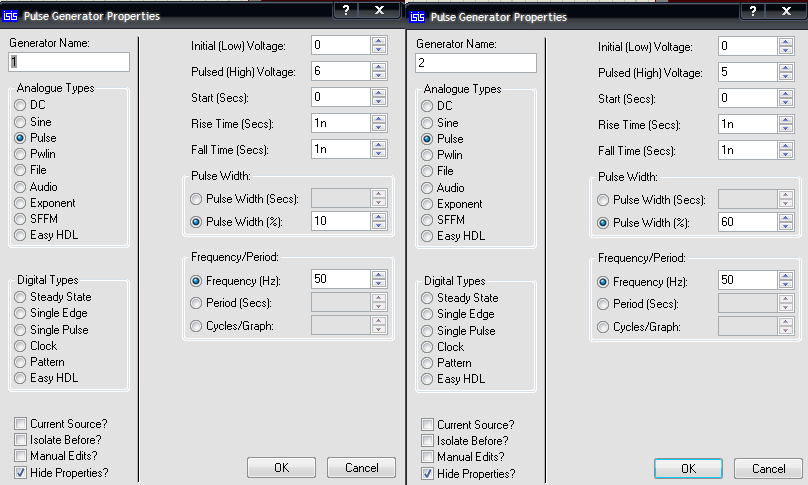
Task: Choose the Period (Secs) option in the left dialog
Action: (196, 302)
